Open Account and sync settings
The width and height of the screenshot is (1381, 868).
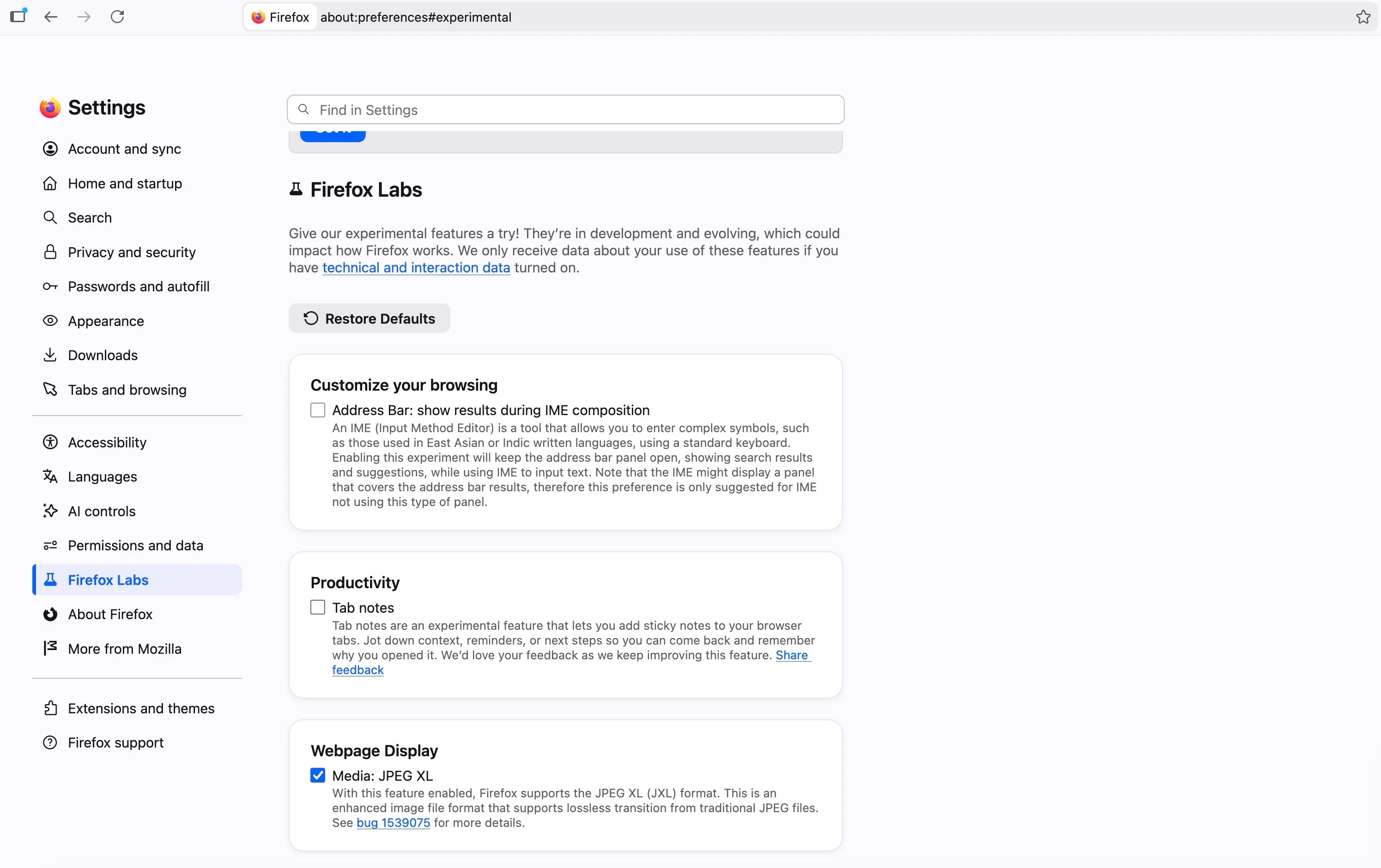[x=137, y=149]
